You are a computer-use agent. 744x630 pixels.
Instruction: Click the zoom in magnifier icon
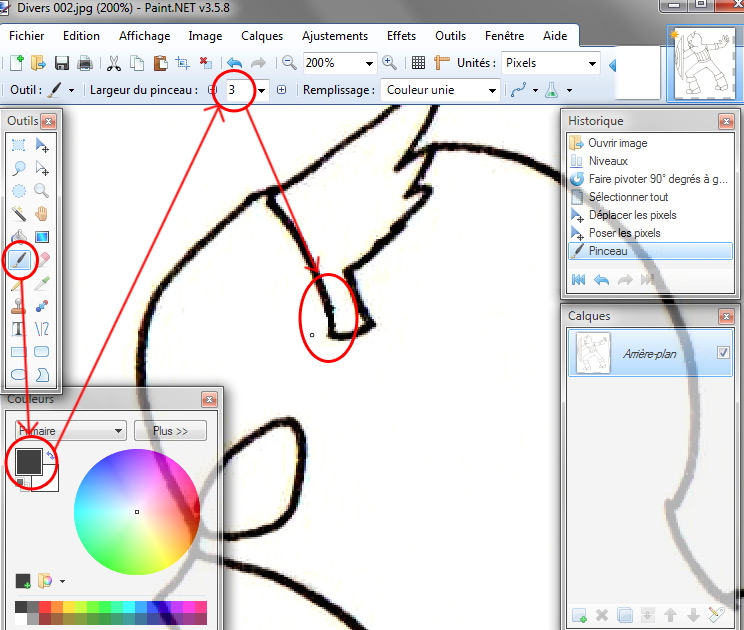(x=390, y=63)
